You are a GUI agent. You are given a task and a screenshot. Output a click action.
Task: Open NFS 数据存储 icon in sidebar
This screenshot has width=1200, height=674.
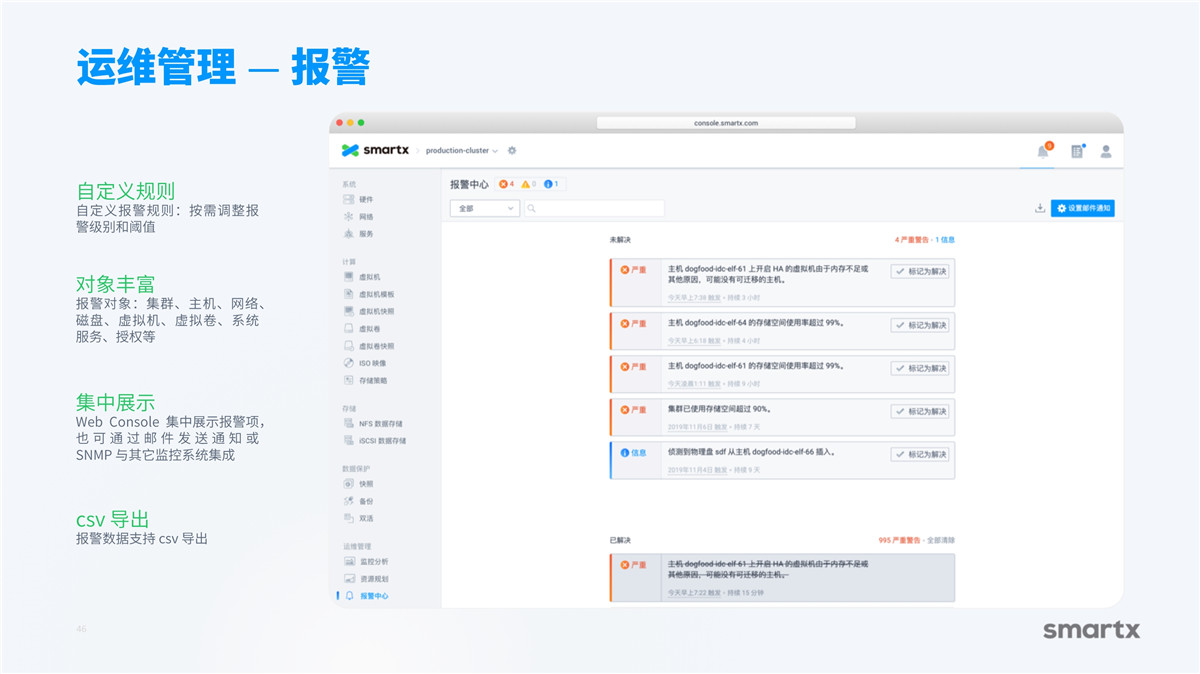[x=349, y=423]
